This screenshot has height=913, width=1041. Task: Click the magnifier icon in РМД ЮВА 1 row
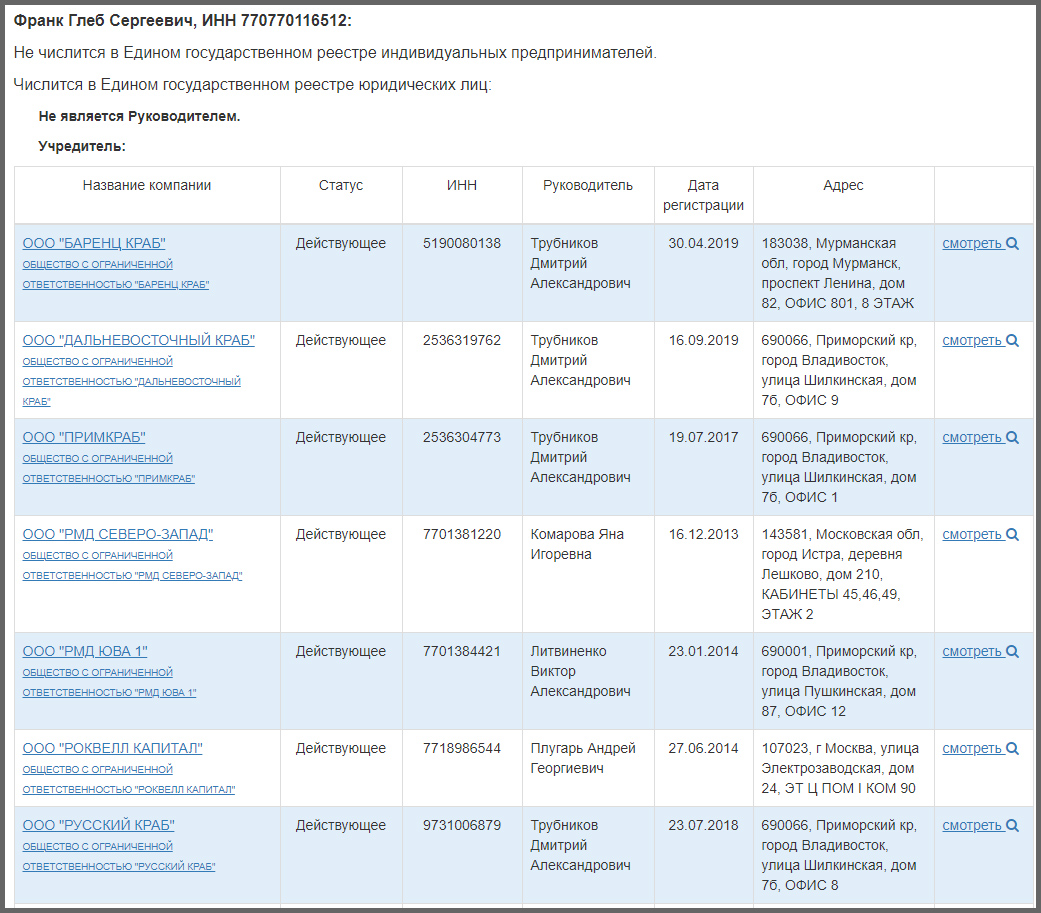click(x=1012, y=651)
